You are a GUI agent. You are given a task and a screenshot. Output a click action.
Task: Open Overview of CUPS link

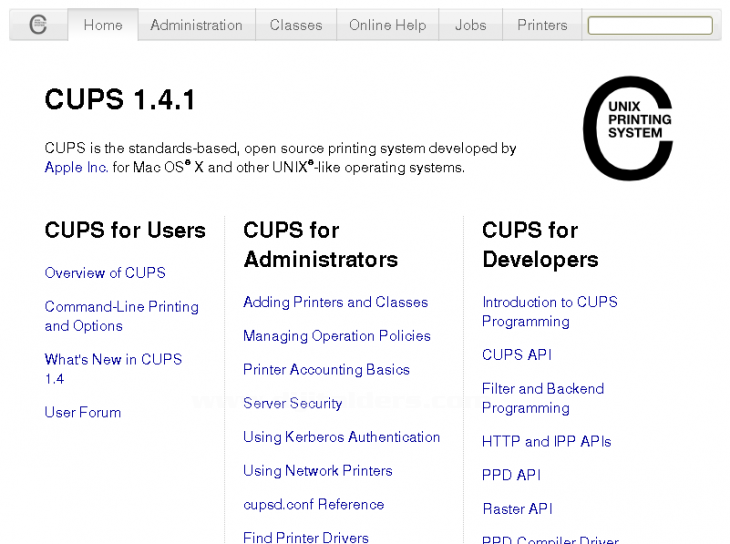coord(105,272)
